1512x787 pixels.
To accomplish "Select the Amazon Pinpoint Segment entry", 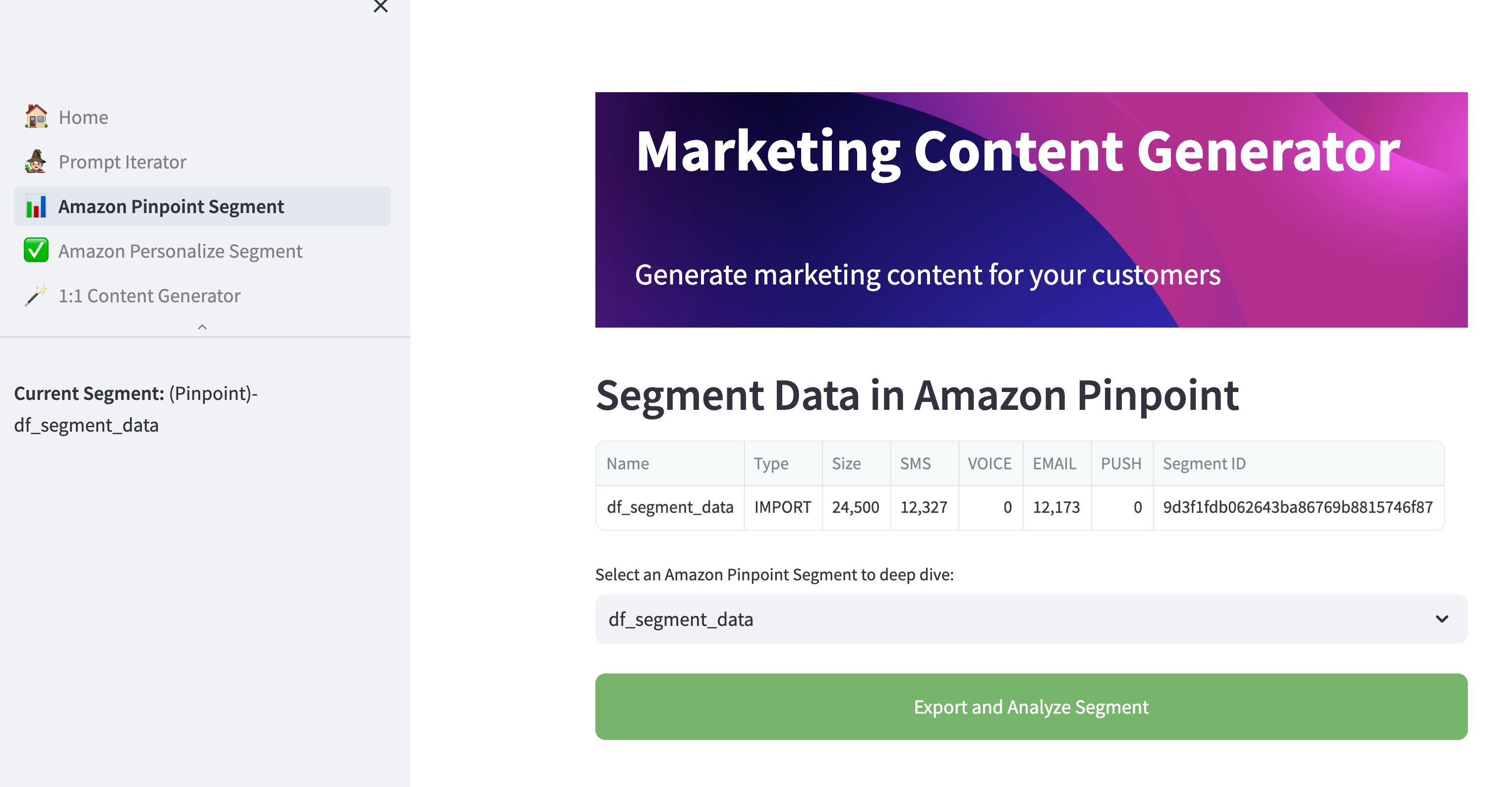I will (x=170, y=206).
